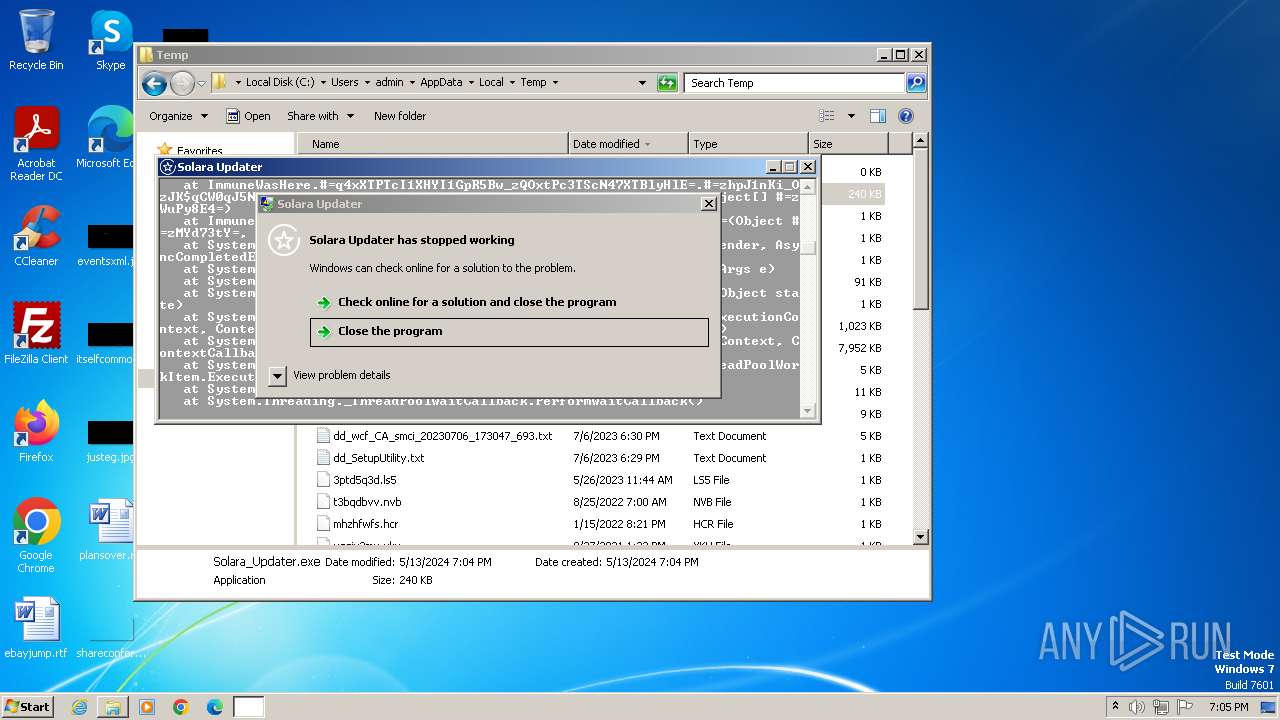The width and height of the screenshot is (1280, 720).
Task: Sort by Date modified column header
Action: coord(628,144)
